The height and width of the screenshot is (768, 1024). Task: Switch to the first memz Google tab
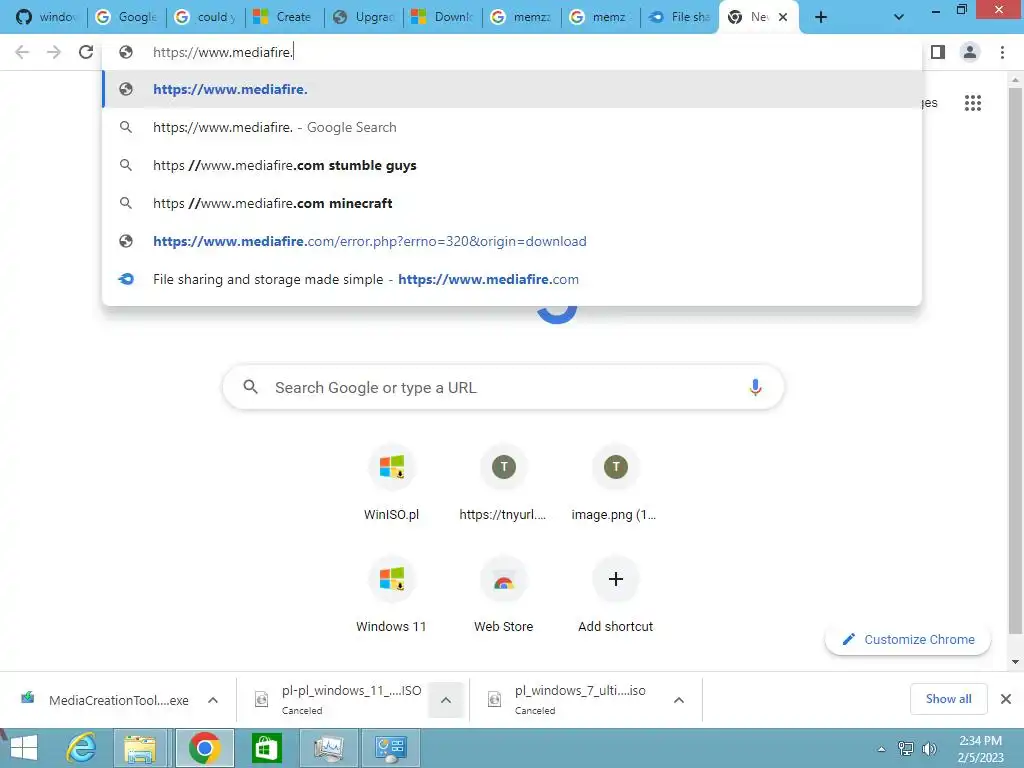pyautogui.click(x=522, y=17)
